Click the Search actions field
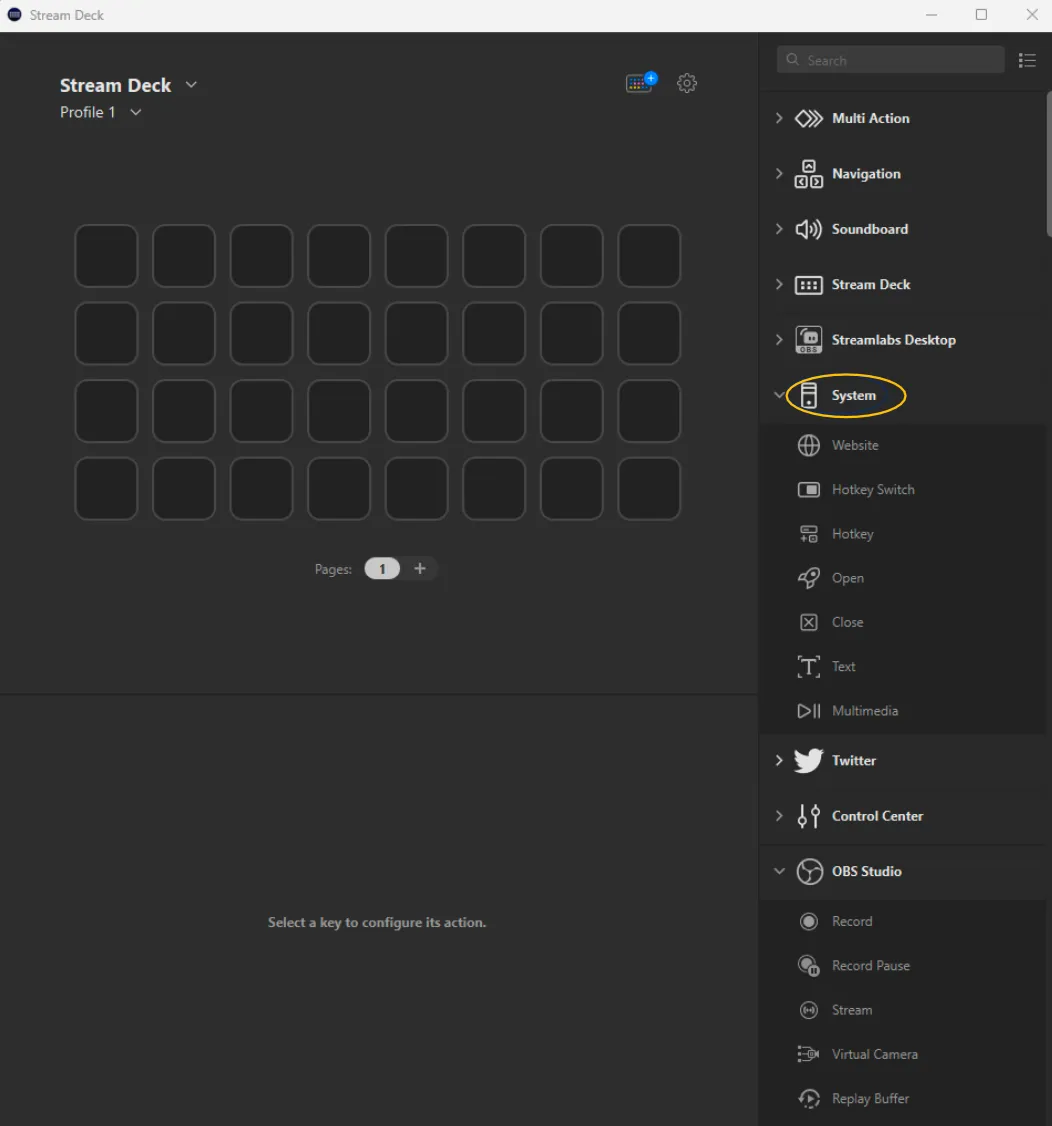This screenshot has width=1052, height=1126. coord(890,60)
